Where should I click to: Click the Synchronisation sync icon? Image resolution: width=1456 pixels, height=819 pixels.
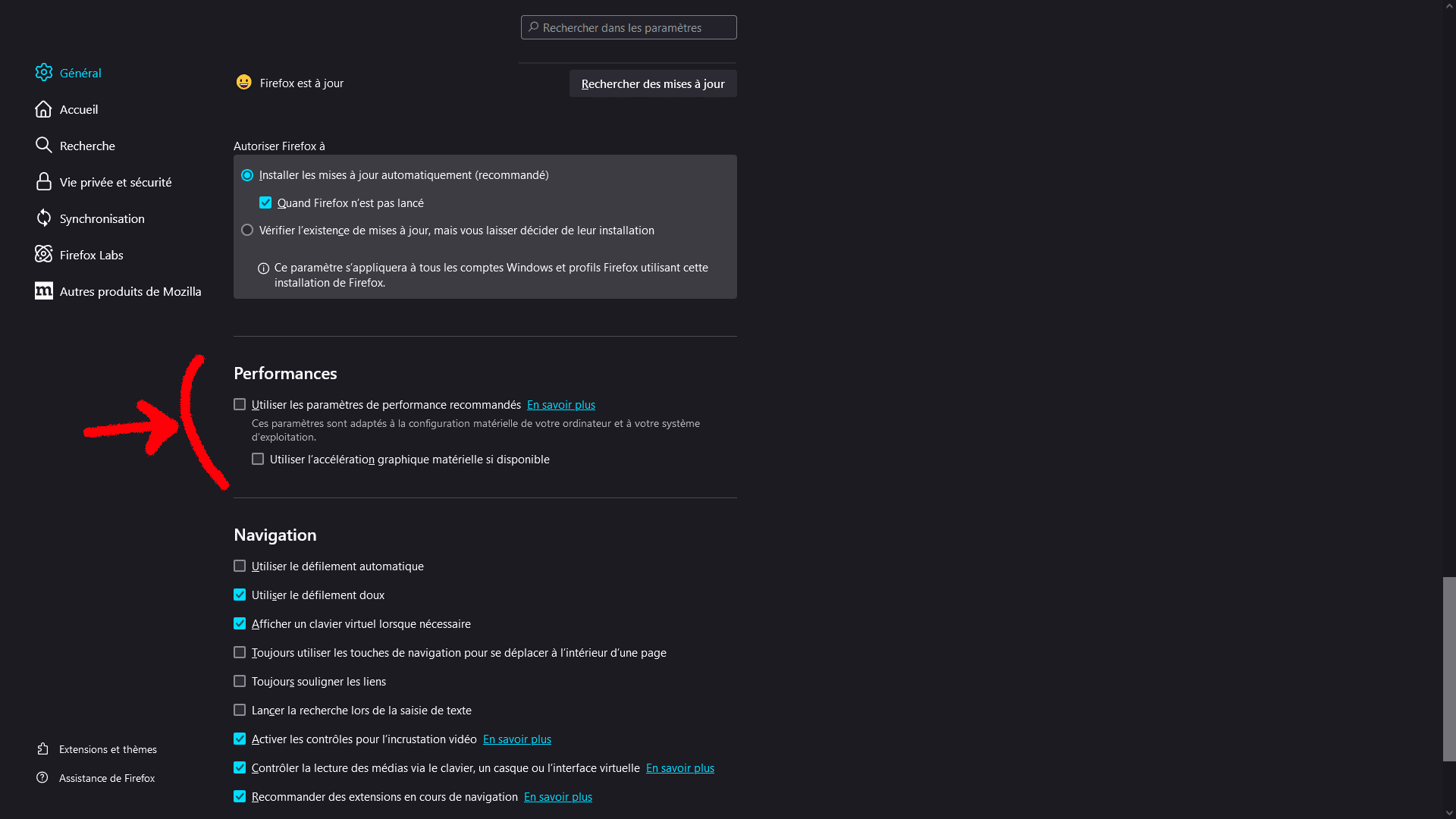pyautogui.click(x=44, y=218)
